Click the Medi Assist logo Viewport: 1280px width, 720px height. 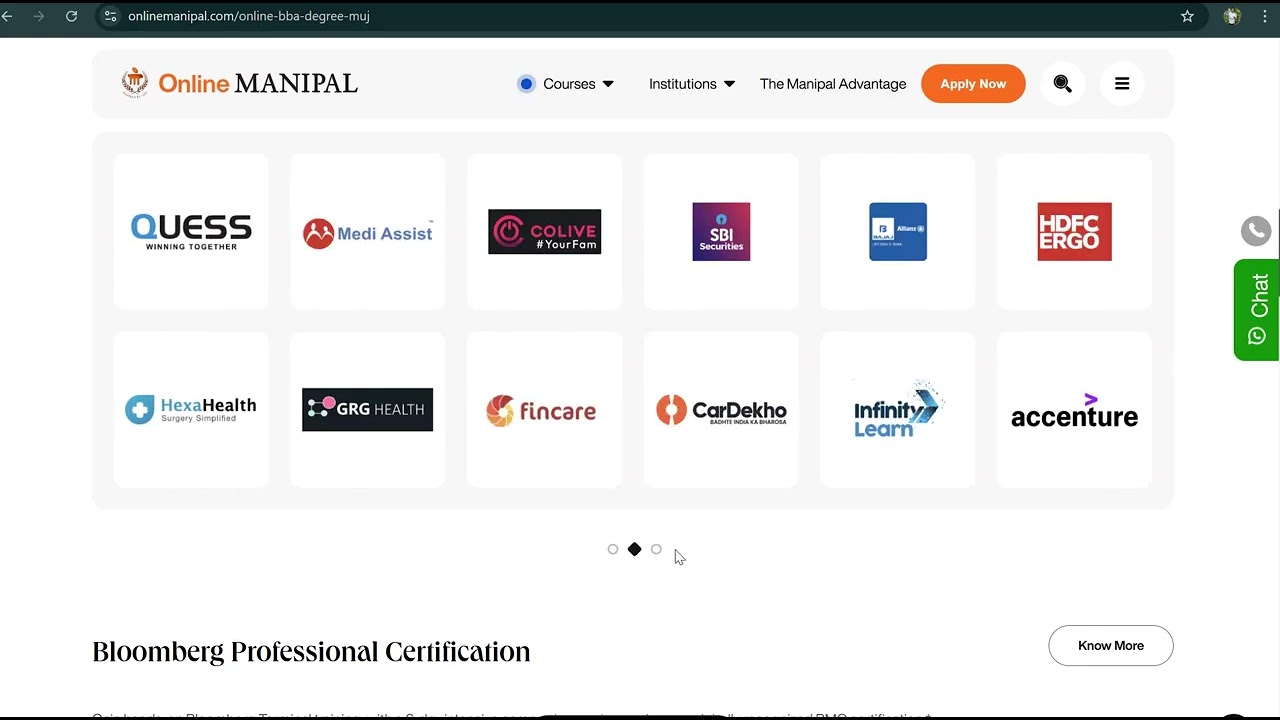[x=368, y=233]
